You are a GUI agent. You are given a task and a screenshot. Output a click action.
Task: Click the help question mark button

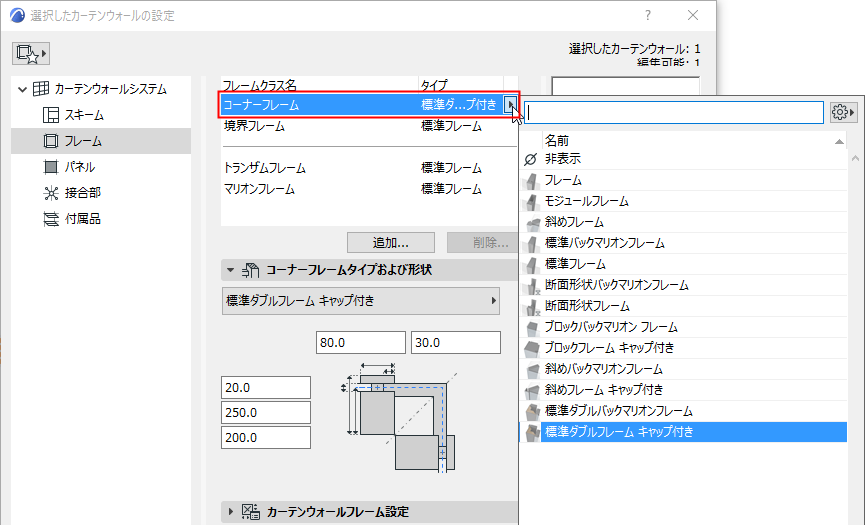tap(648, 15)
